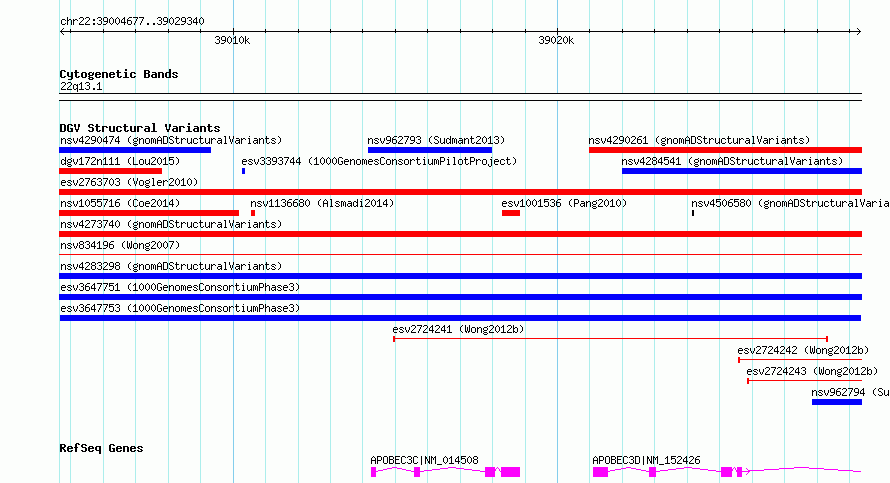The width and height of the screenshot is (890, 483).
Task: Open the RefSeq Genes track title
Action: (101, 448)
